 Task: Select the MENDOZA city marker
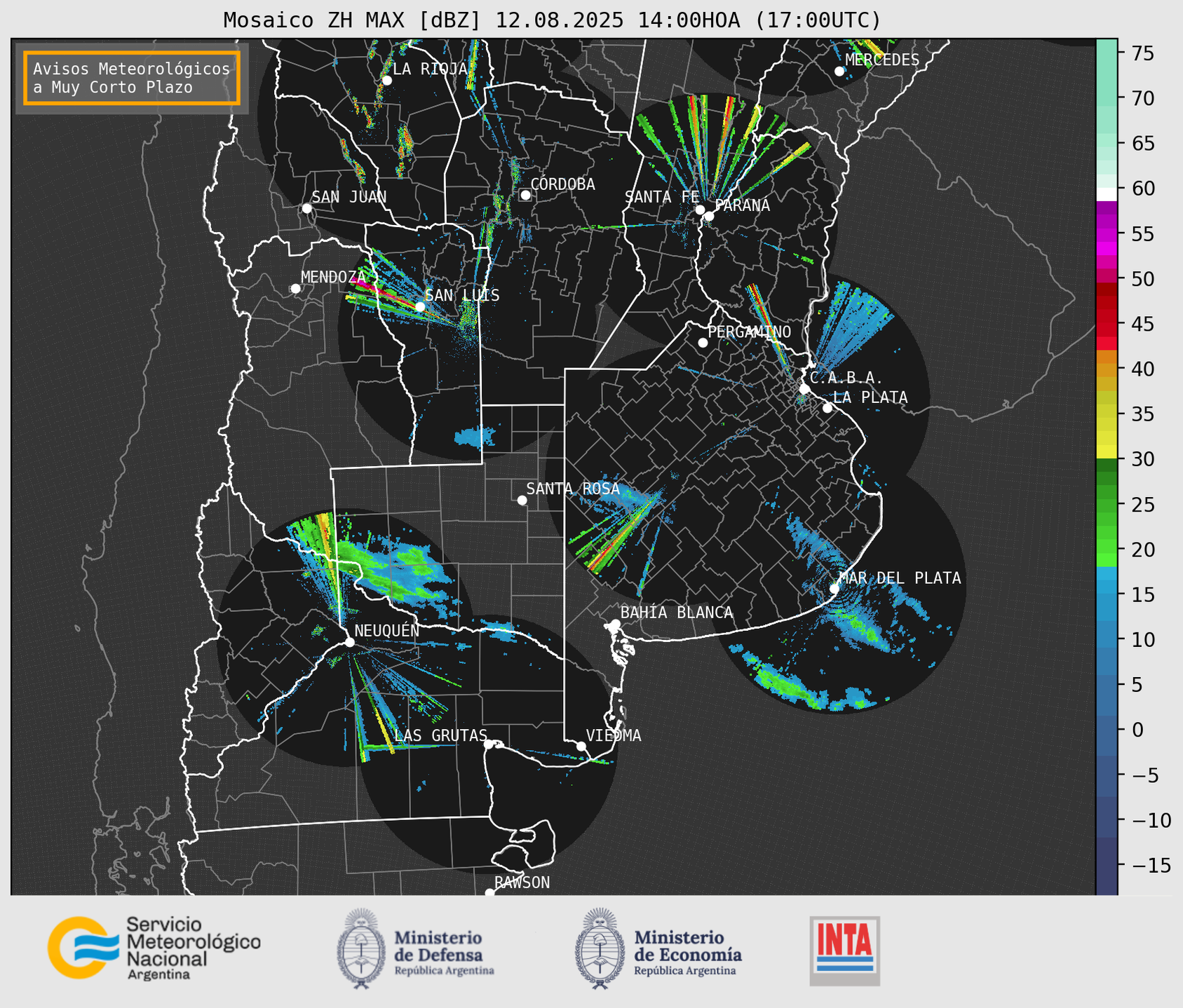tap(295, 289)
